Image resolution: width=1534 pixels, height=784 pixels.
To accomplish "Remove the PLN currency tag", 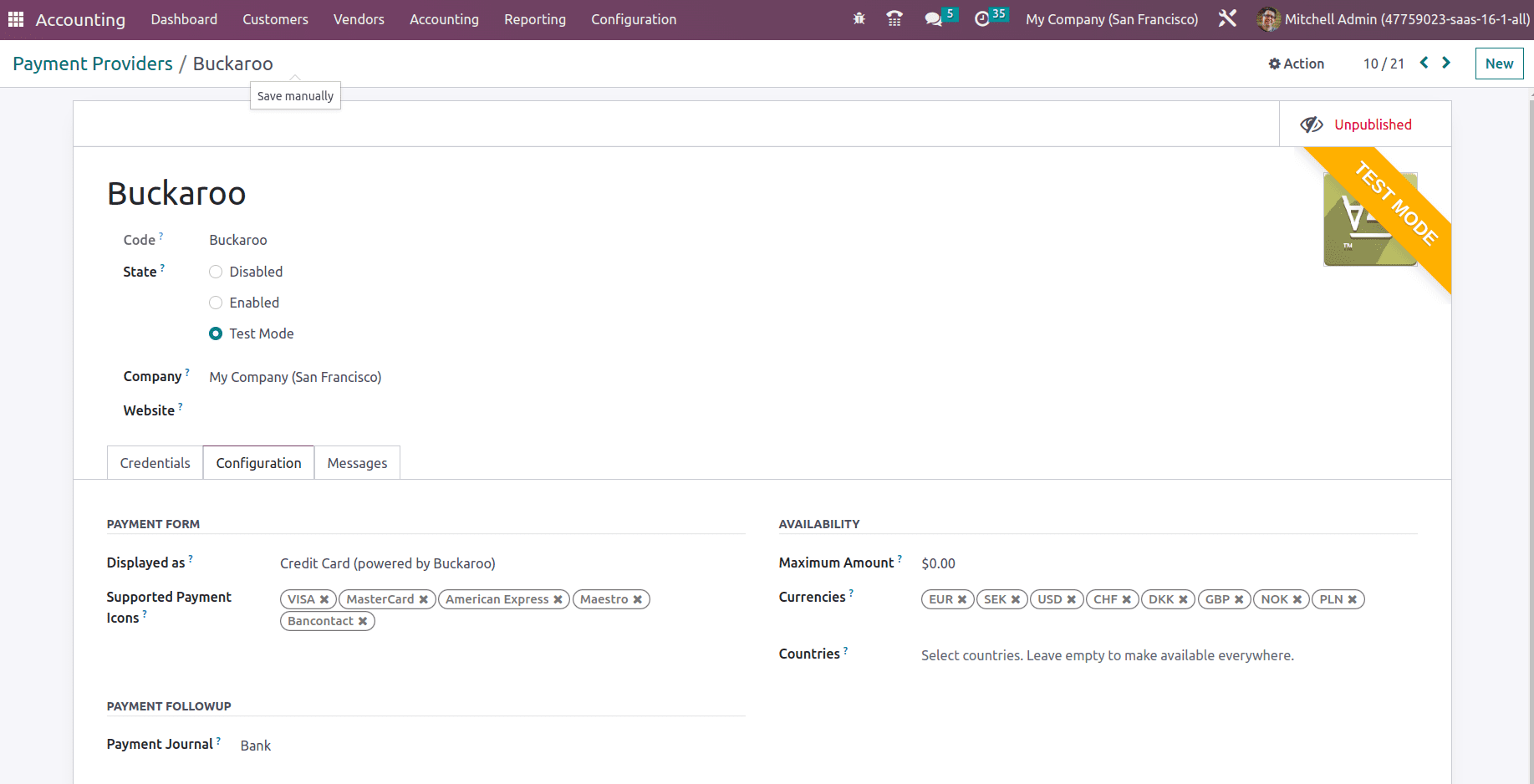I will click(1353, 599).
